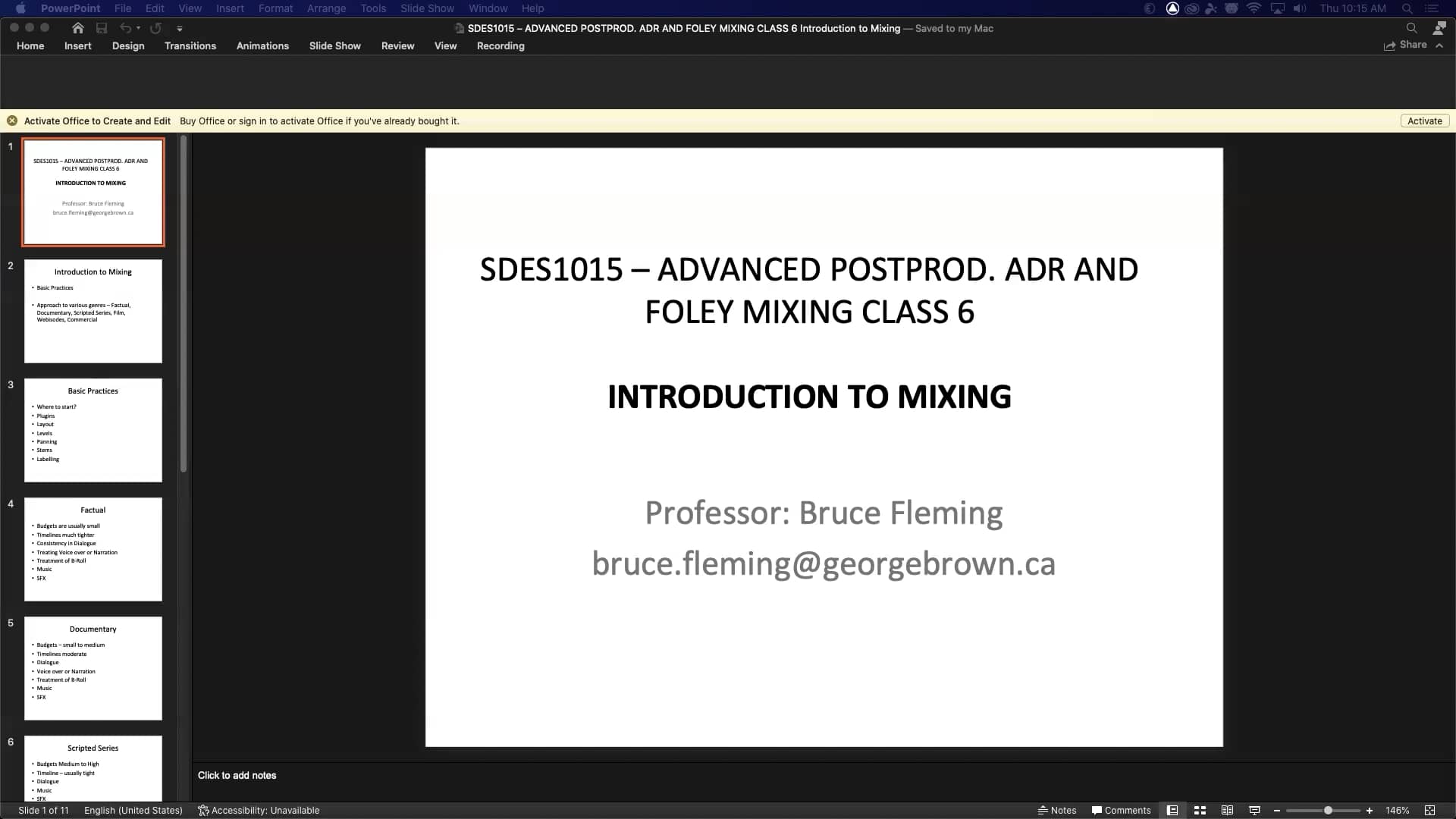Collapse the ribbon with chevron near Share
Screen dimensions: 1456x819
click(1439, 45)
